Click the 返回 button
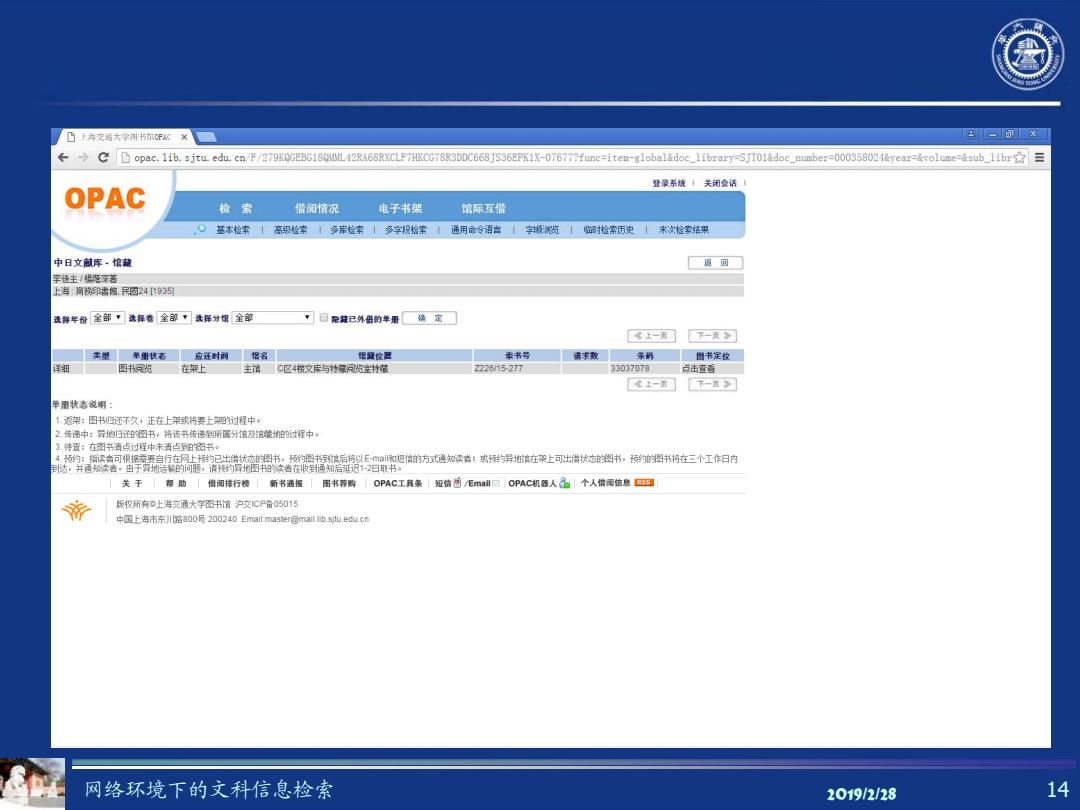The height and width of the screenshot is (810, 1080). (x=716, y=262)
